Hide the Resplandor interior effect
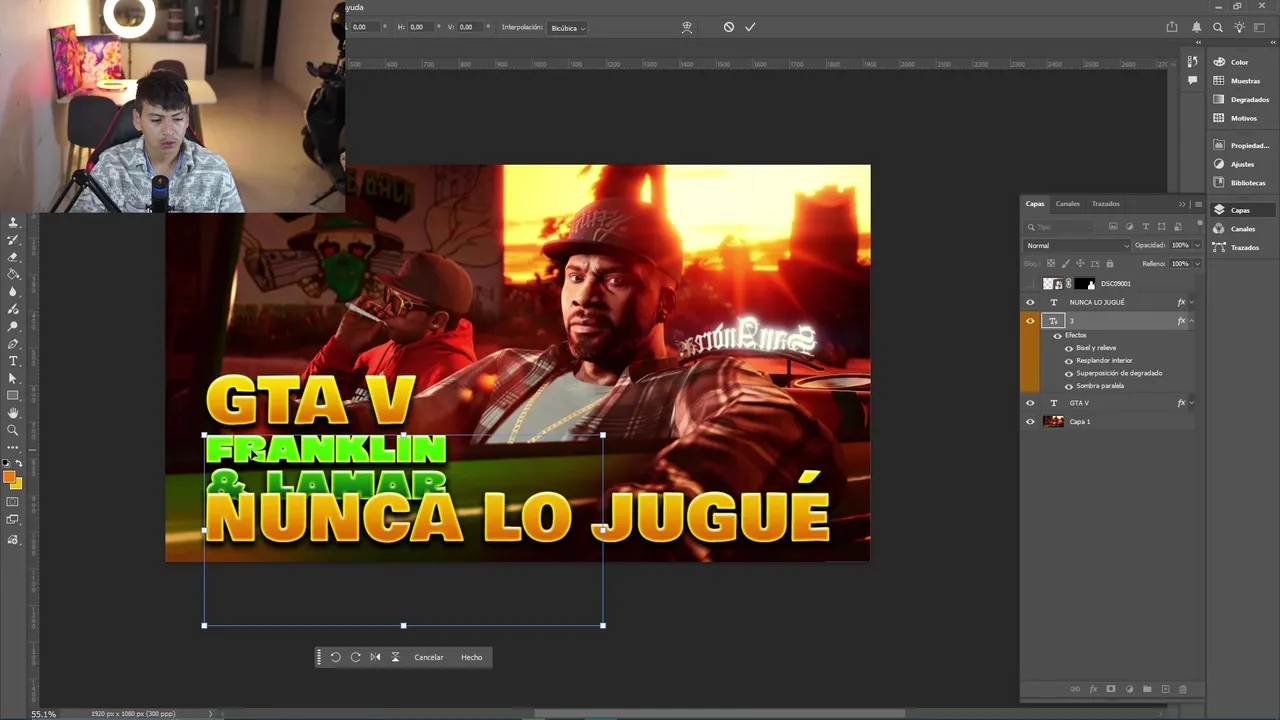 tap(1069, 361)
